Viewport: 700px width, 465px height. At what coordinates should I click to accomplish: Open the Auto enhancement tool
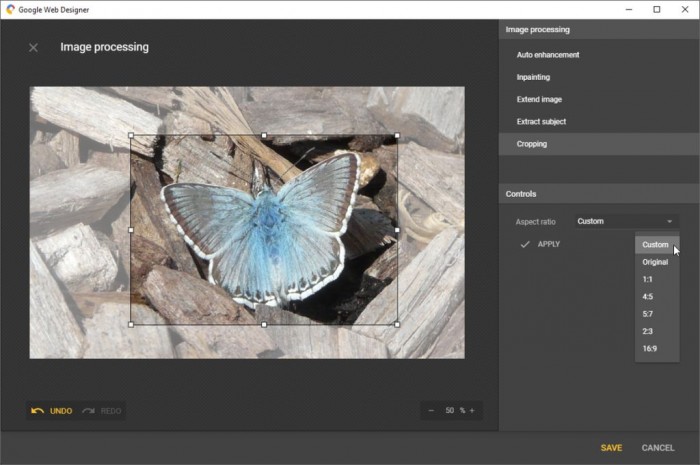(x=547, y=55)
